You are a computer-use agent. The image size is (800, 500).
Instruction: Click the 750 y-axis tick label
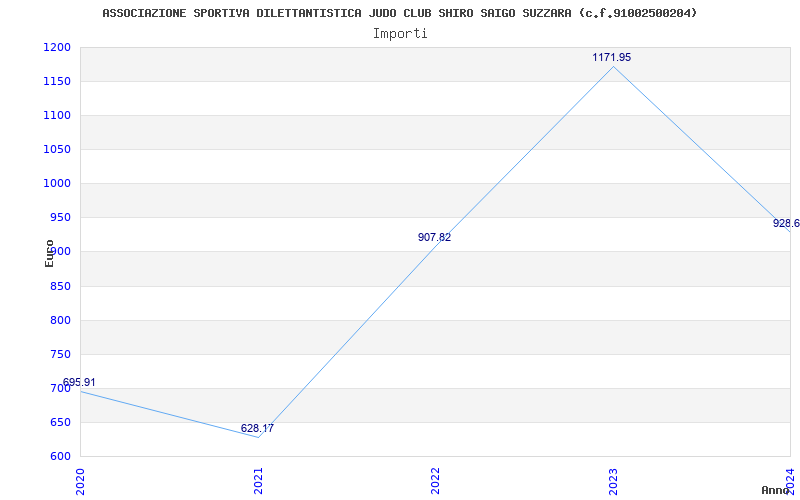60,355
